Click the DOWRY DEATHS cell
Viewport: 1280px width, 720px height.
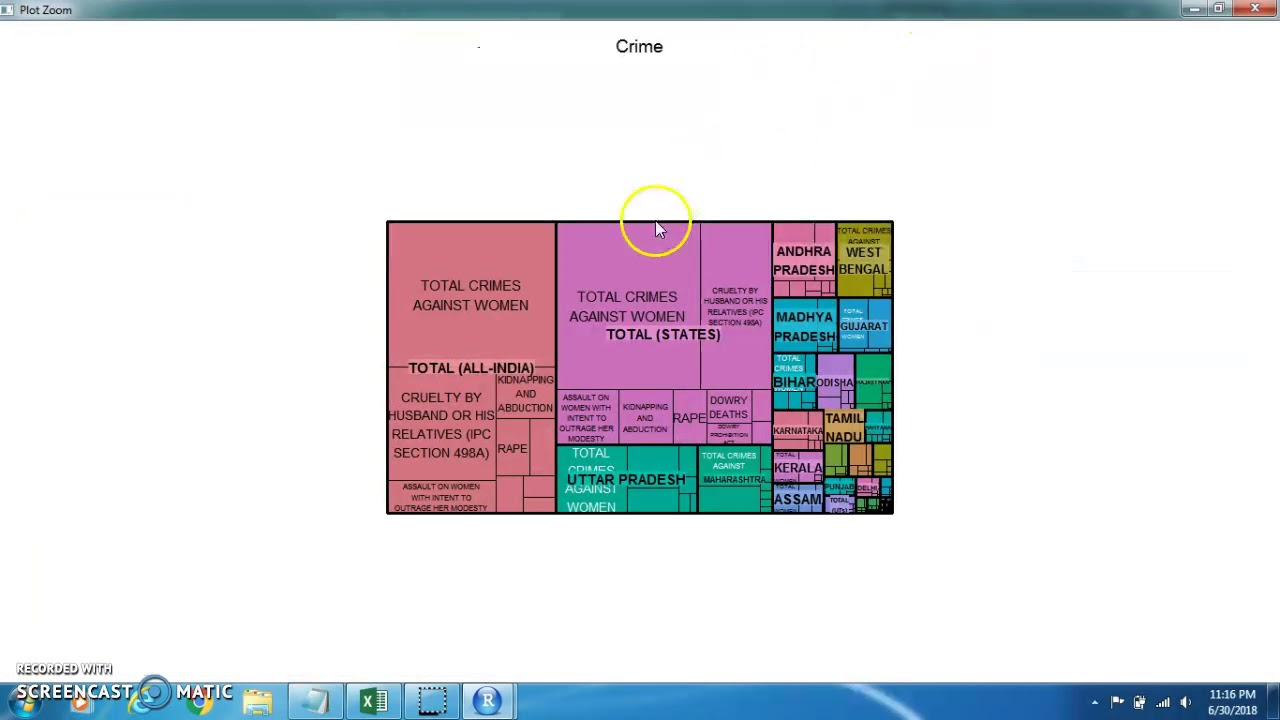coord(728,407)
